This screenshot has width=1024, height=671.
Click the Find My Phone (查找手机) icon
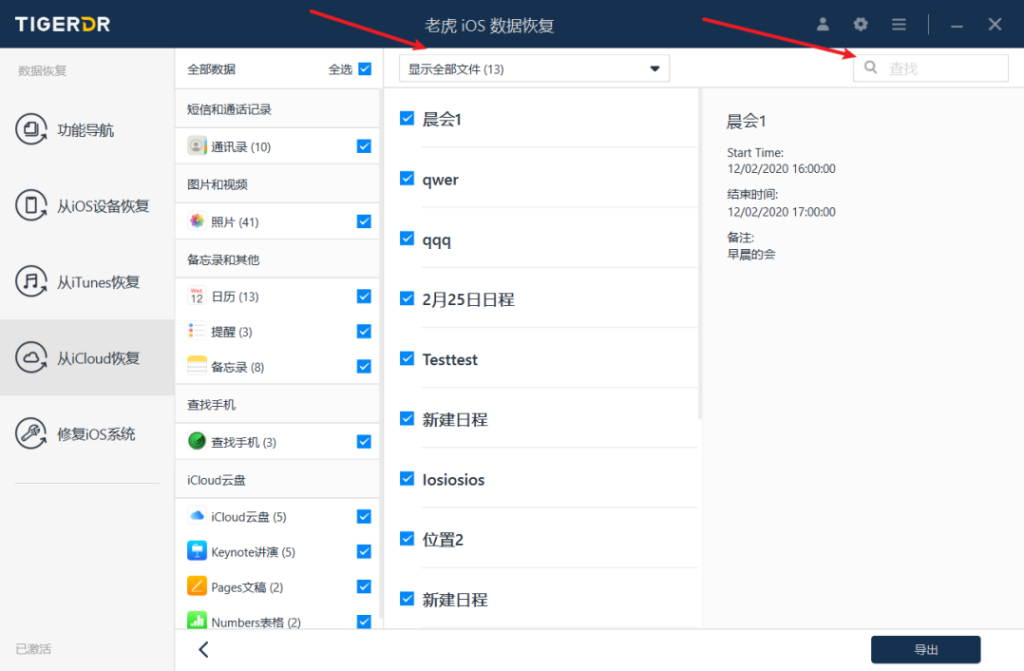[197, 441]
